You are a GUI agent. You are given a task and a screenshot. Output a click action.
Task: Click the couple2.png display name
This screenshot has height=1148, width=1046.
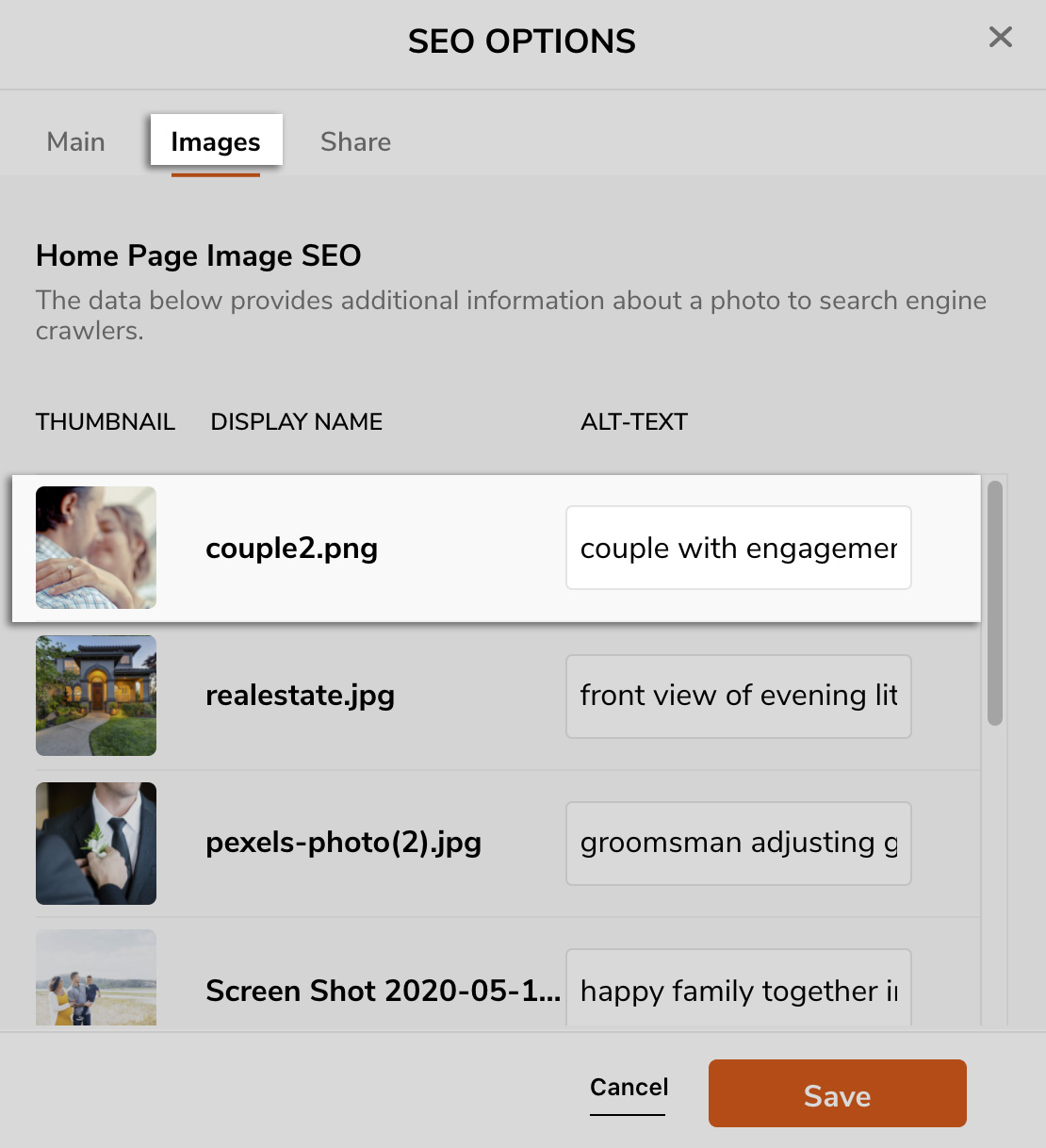pos(291,548)
